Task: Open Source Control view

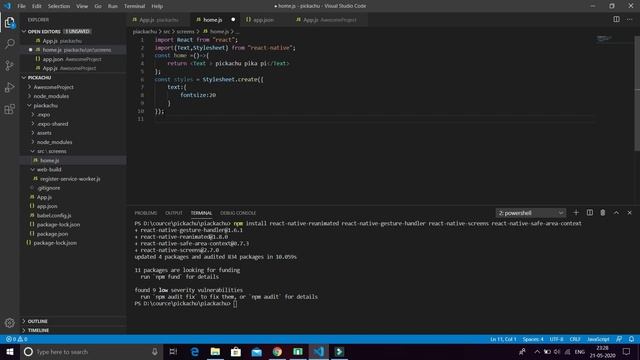Action: [9, 65]
